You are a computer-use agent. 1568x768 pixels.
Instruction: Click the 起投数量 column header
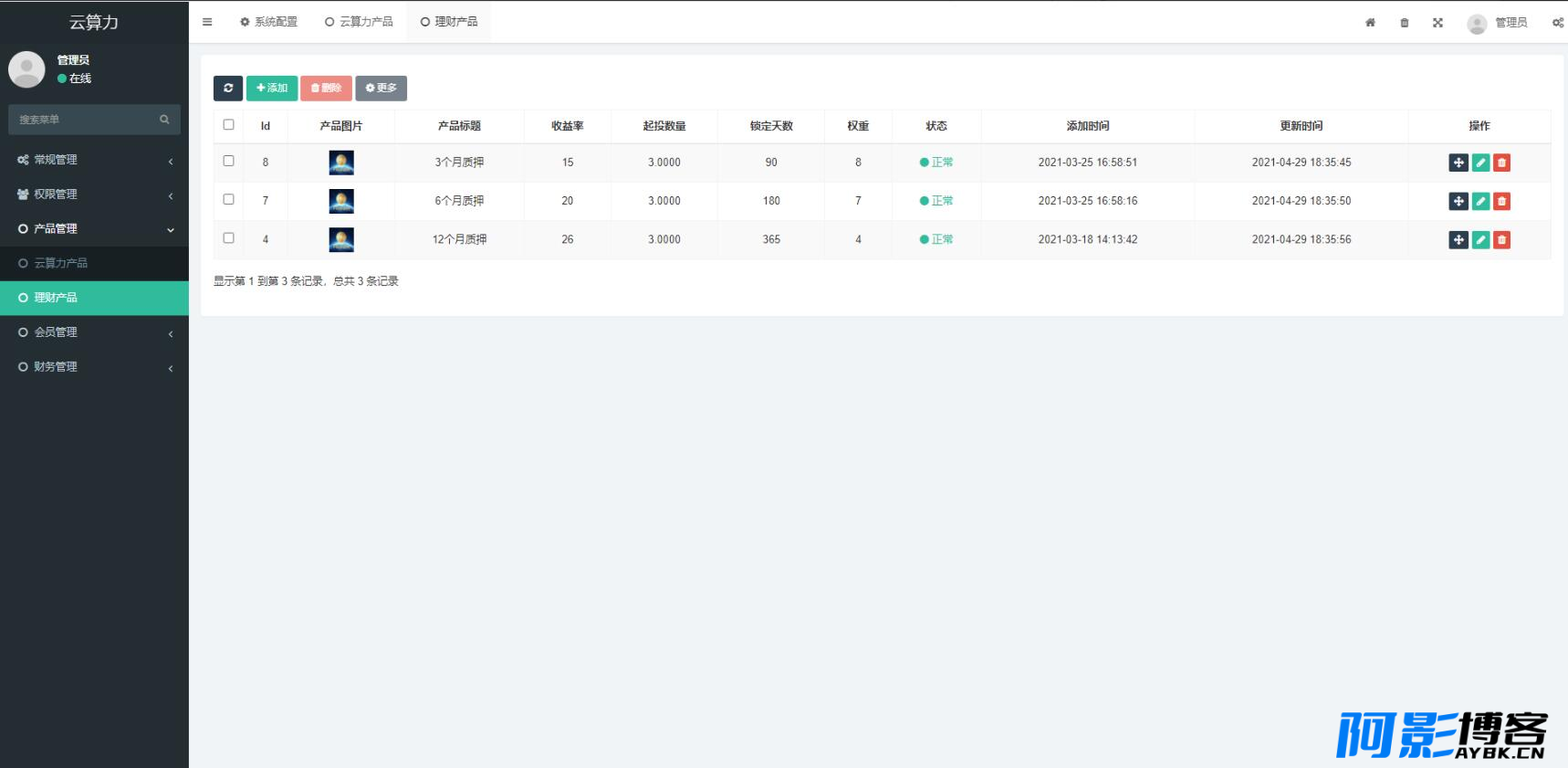click(664, 126)
